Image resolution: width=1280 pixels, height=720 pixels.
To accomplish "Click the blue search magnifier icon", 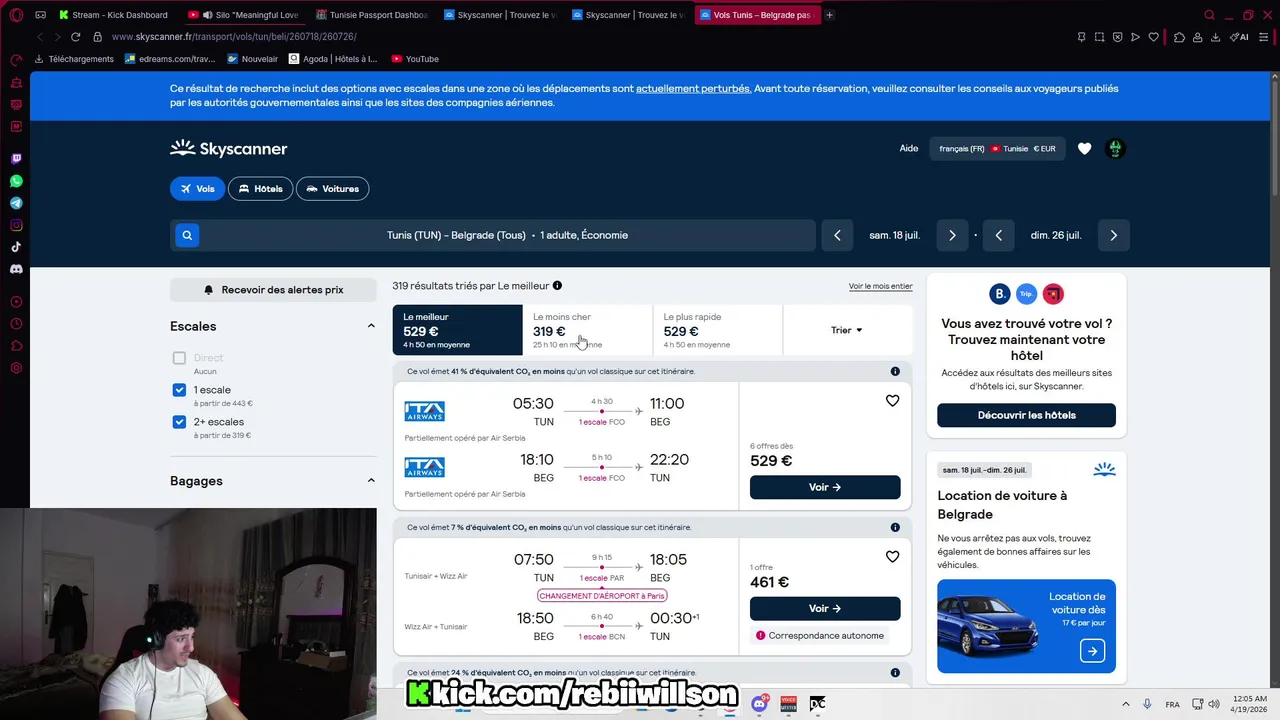I will [186, 235].
